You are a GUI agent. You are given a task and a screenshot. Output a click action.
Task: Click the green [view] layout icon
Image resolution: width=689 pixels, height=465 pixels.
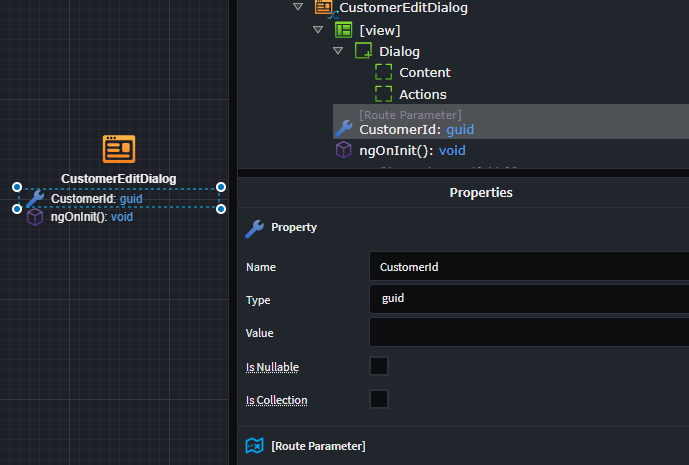coord(344,30)
